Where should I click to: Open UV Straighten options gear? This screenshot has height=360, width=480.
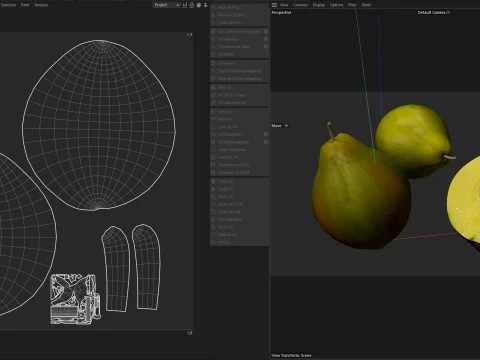click(266, 134)
